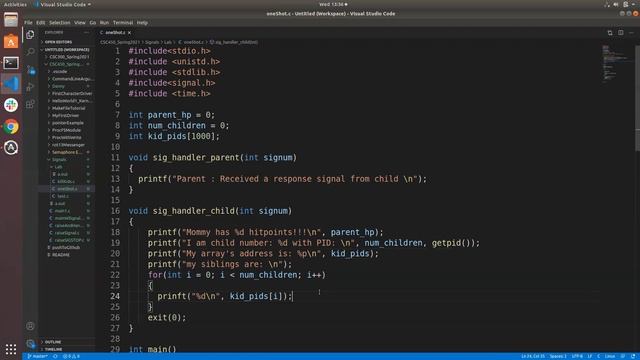640x360 pixels.
Task: Open the File menu
Action: tap(28, 23)
